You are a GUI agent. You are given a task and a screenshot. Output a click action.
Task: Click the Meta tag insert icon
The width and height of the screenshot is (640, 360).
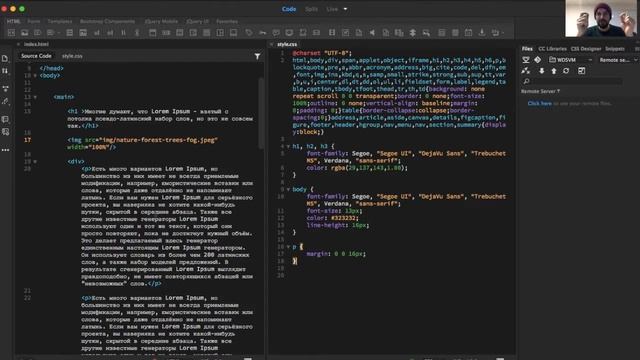(x=249, y=33)
